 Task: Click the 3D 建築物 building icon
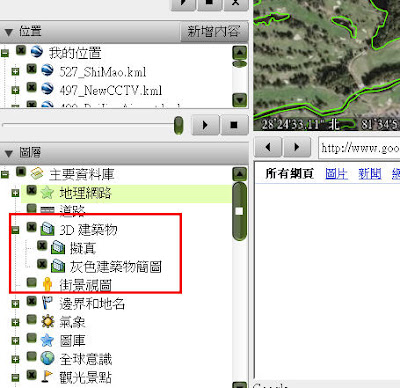(x=47, y=229)
